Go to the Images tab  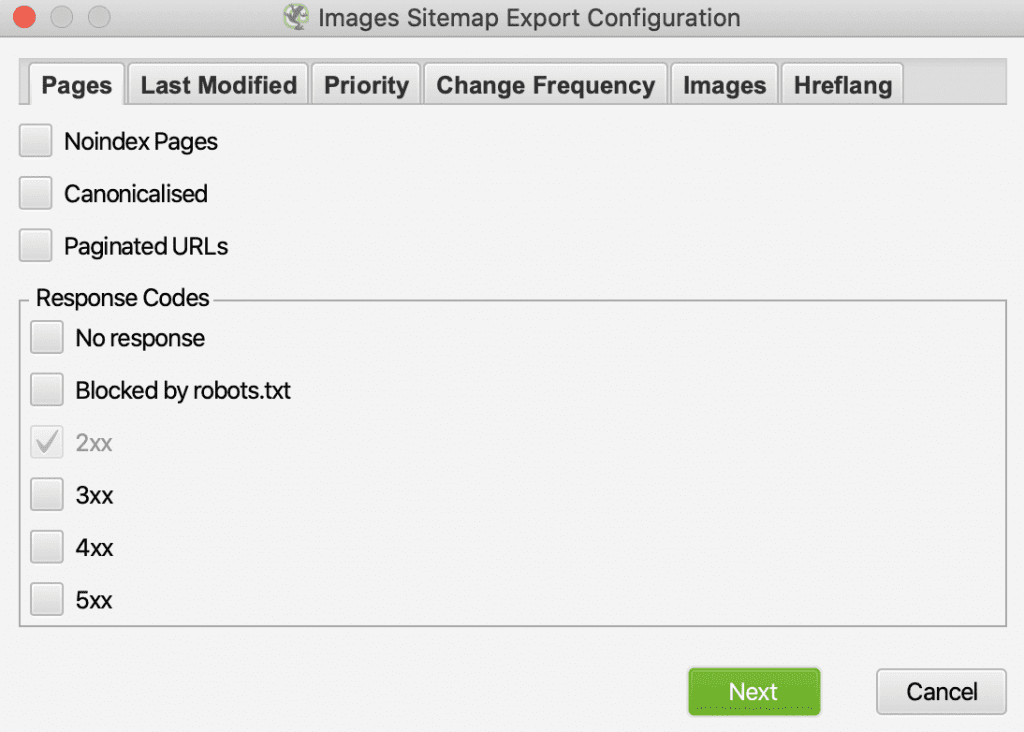coord(724,85)
